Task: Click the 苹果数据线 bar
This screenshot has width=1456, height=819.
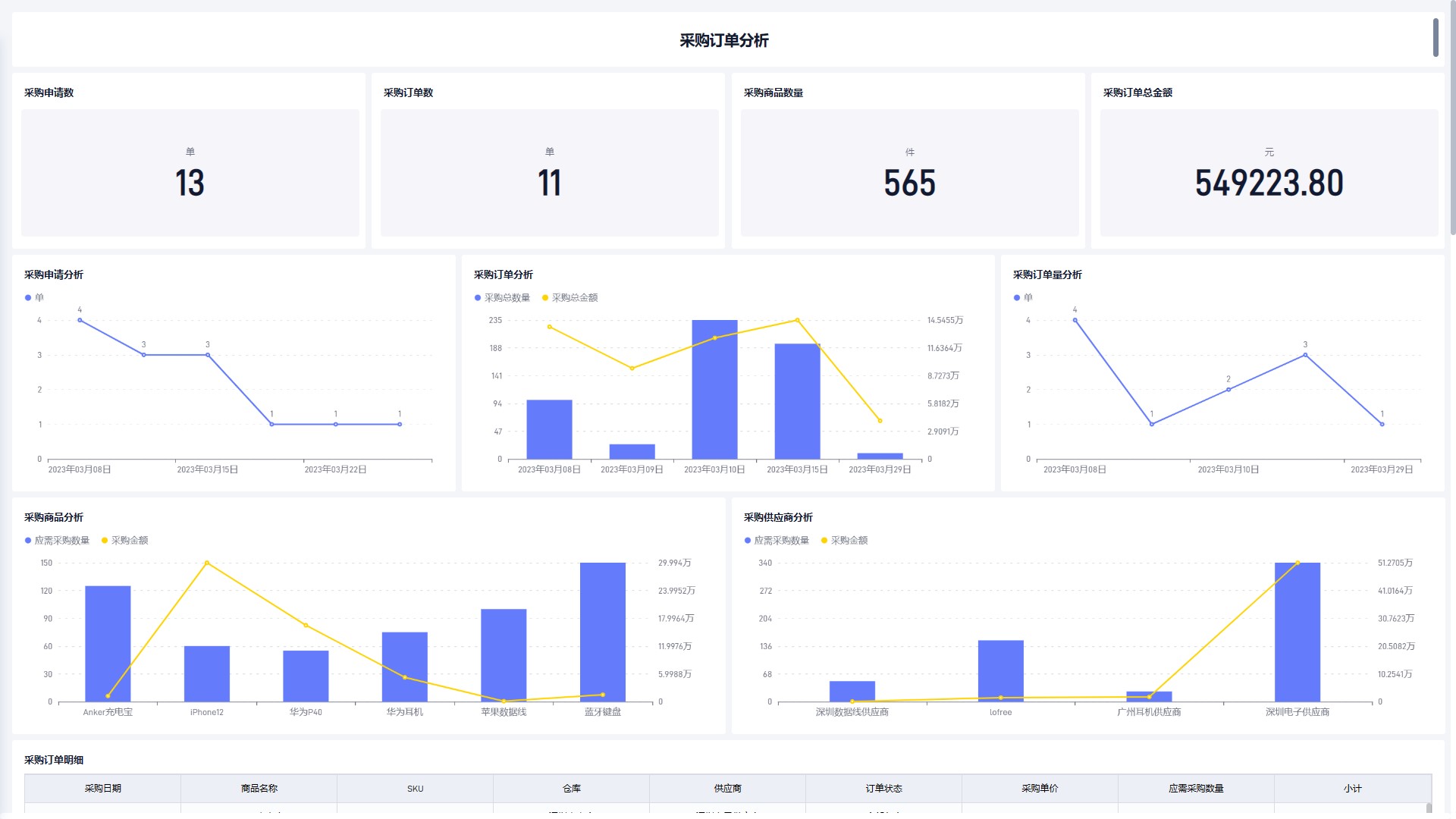Action: (504, 655)
